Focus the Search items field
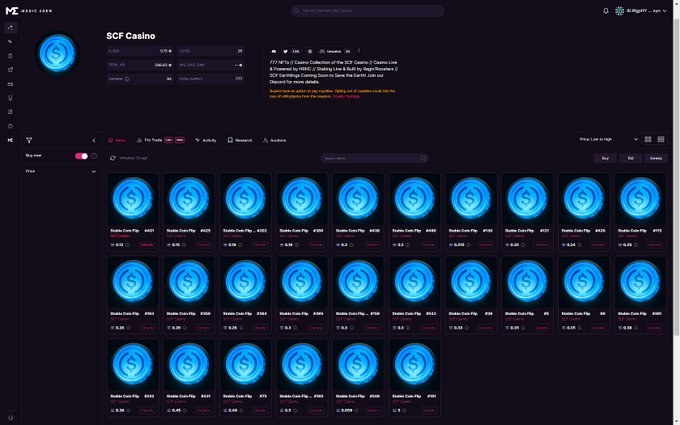Image resolution: width=680 pixels, height=425 pixels. point(374,158)
